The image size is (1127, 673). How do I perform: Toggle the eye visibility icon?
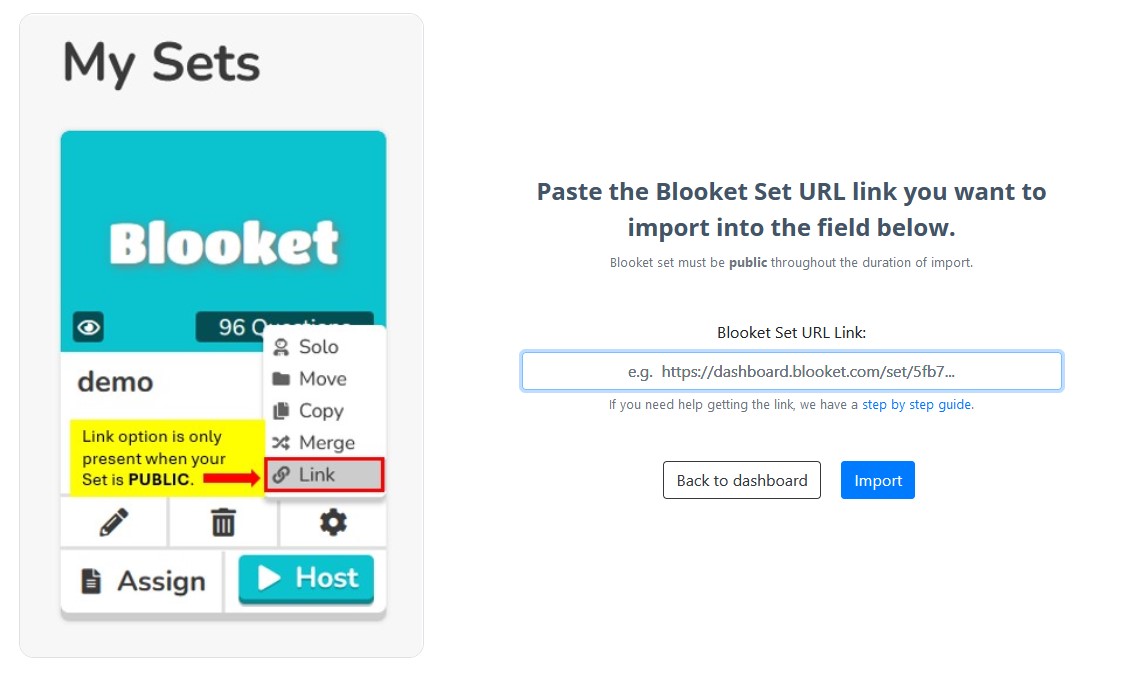tap(88, 327)
